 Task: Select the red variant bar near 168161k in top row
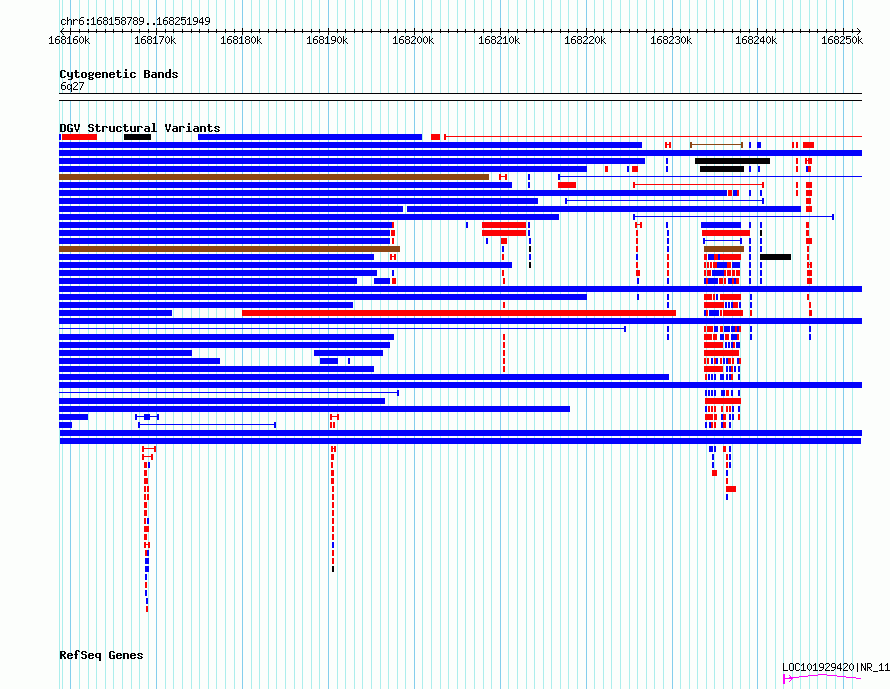[x=79, y=137]
